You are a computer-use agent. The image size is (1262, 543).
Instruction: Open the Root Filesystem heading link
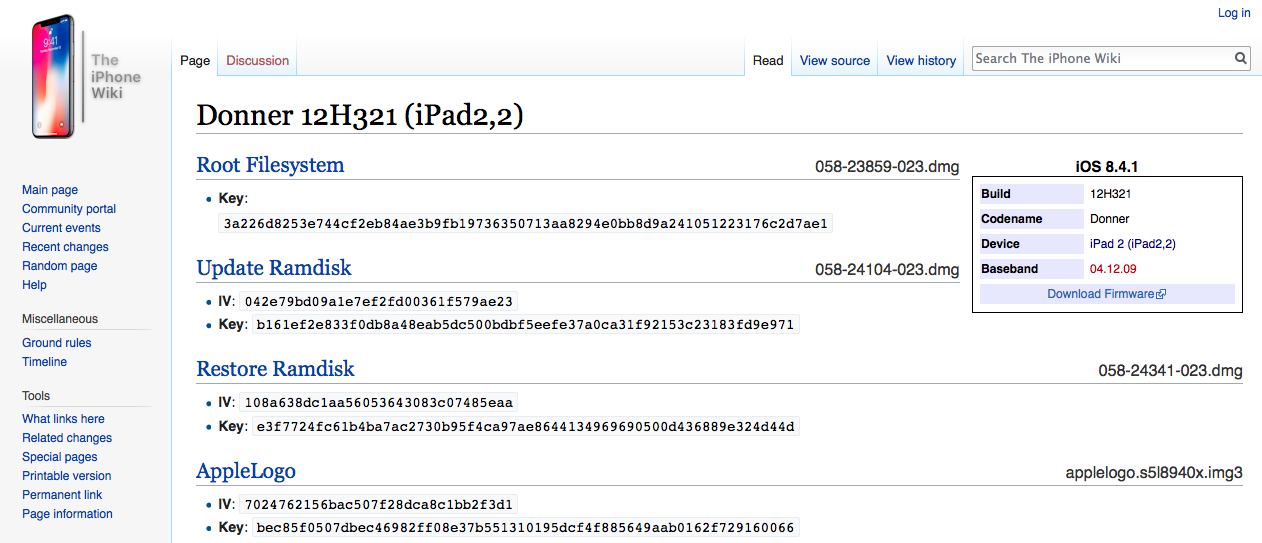pyautogui.click(x=270, y=165)
